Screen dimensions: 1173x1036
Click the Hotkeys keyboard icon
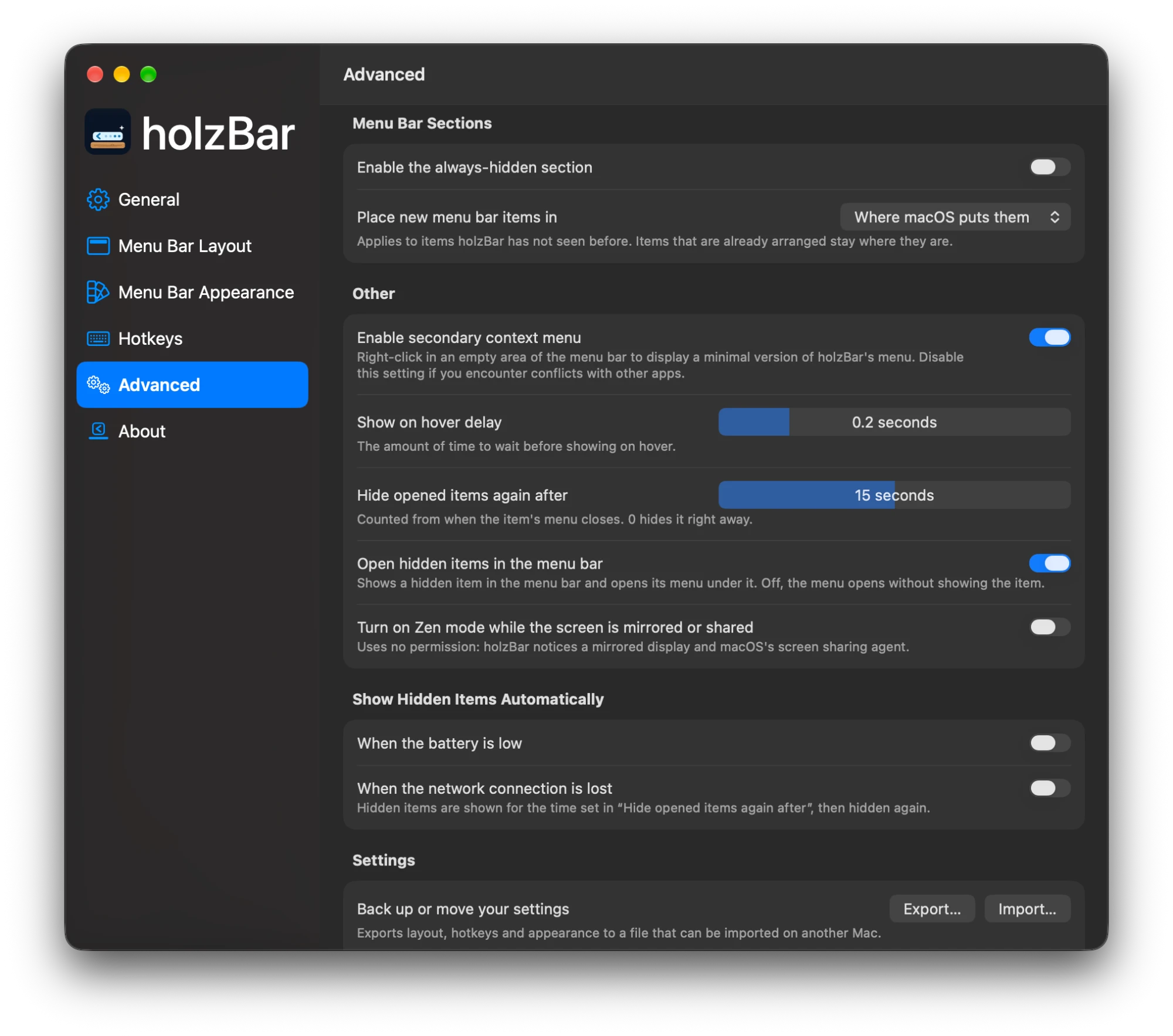[98, 339]
